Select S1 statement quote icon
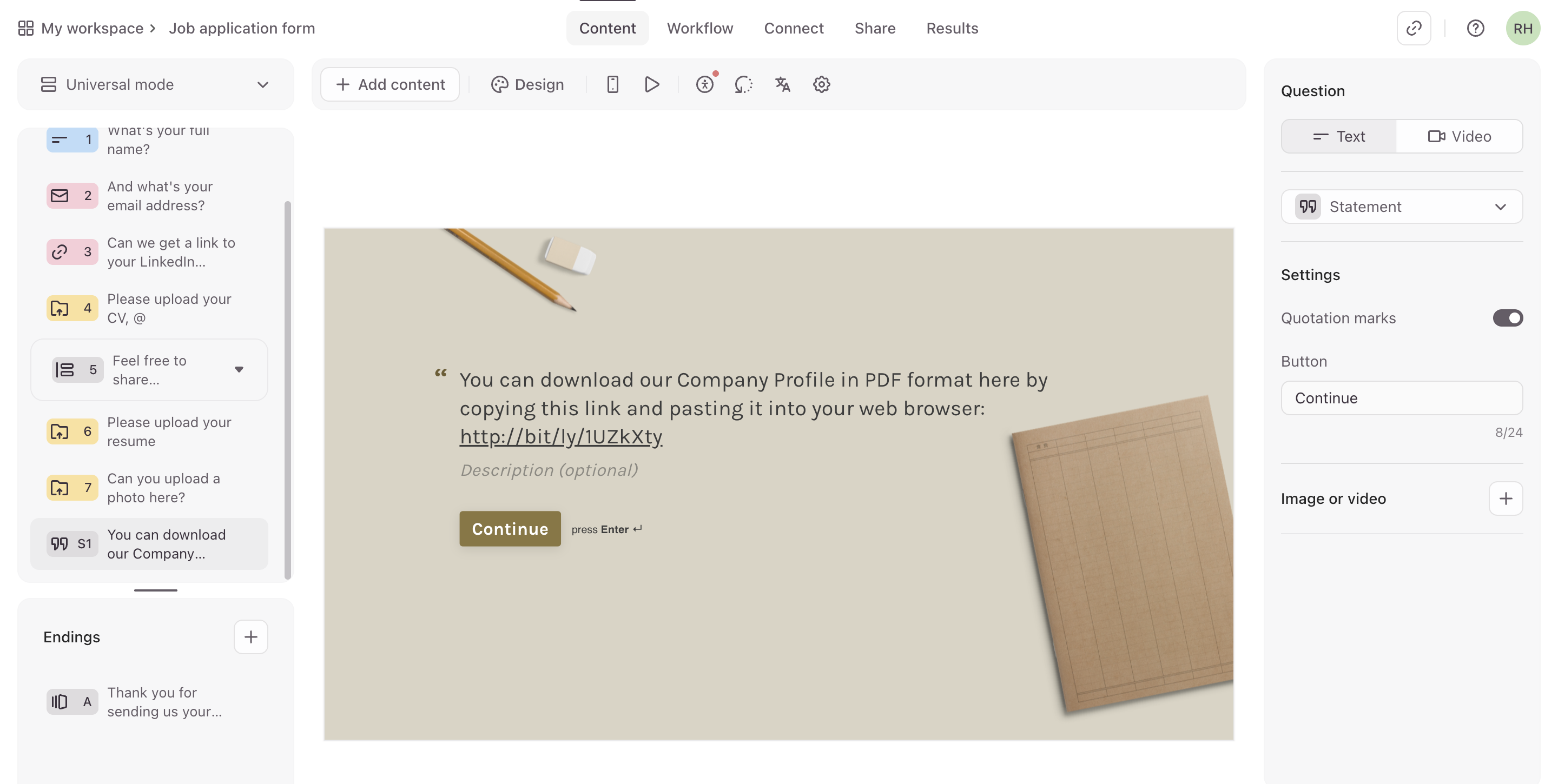Viewport: 1558px width, 784px height. point(72,544)
